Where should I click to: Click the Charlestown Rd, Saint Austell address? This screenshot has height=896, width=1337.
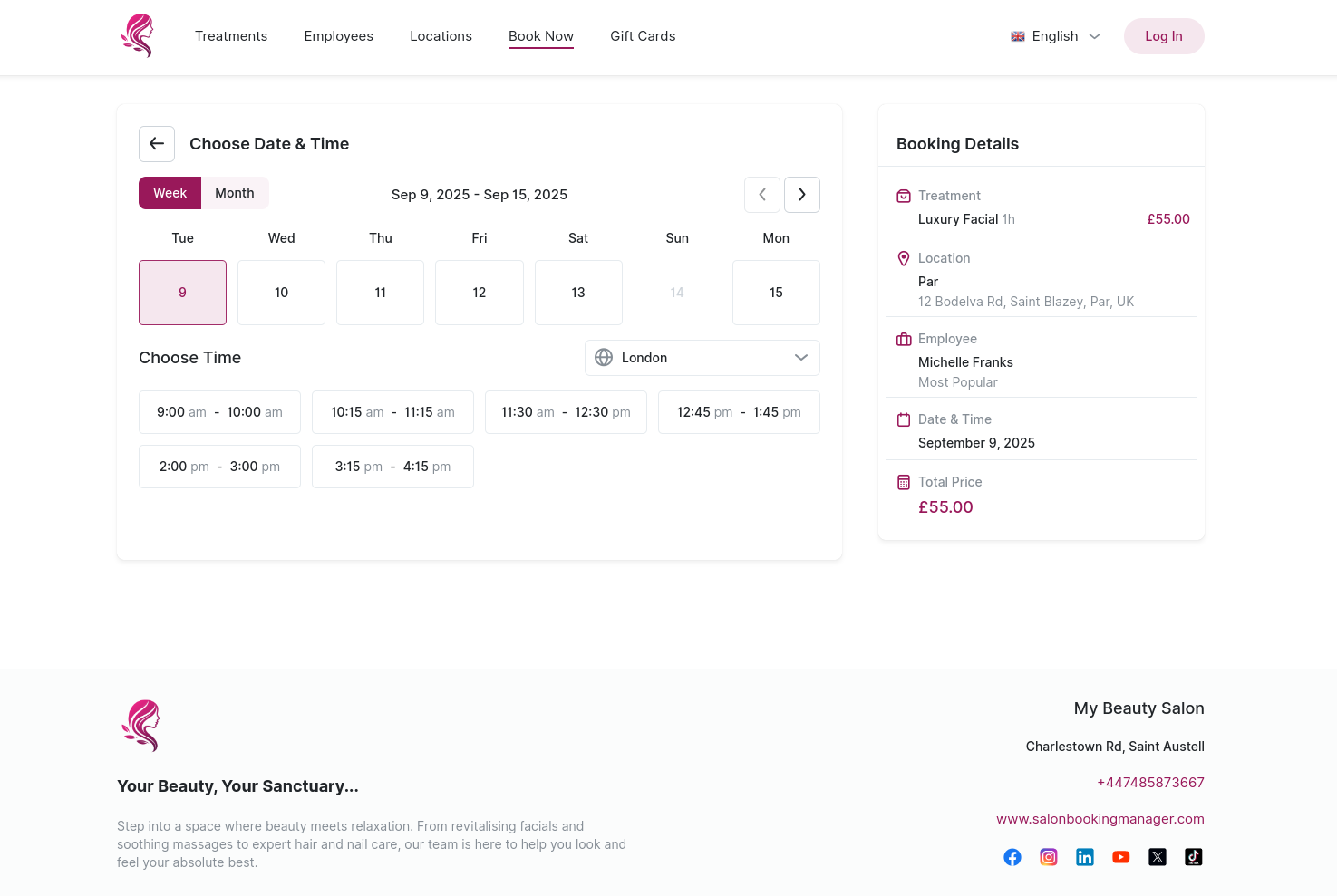pos(1115,747)
